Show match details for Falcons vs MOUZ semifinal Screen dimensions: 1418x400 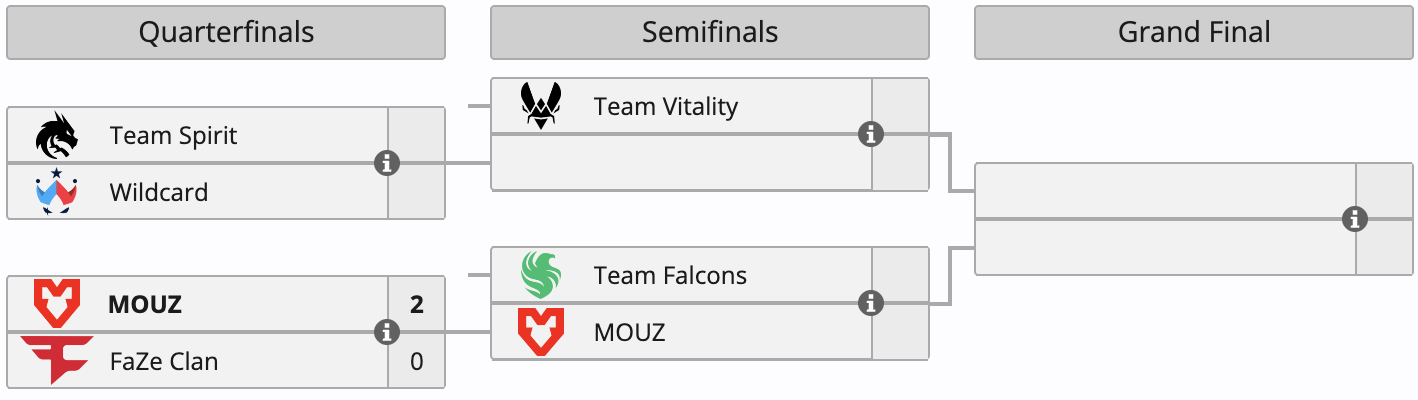(871, 303)
